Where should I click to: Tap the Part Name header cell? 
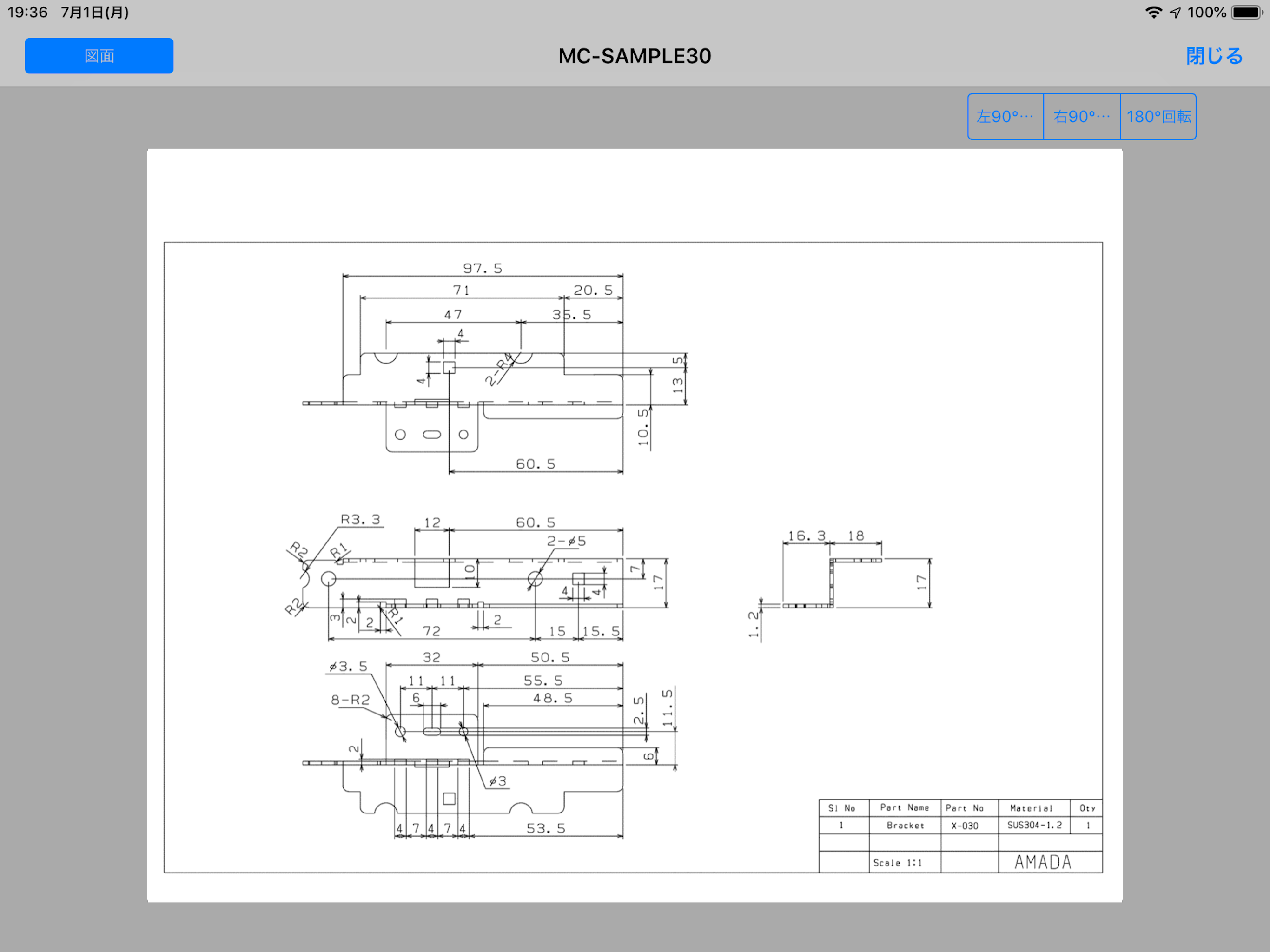(905, 807)
